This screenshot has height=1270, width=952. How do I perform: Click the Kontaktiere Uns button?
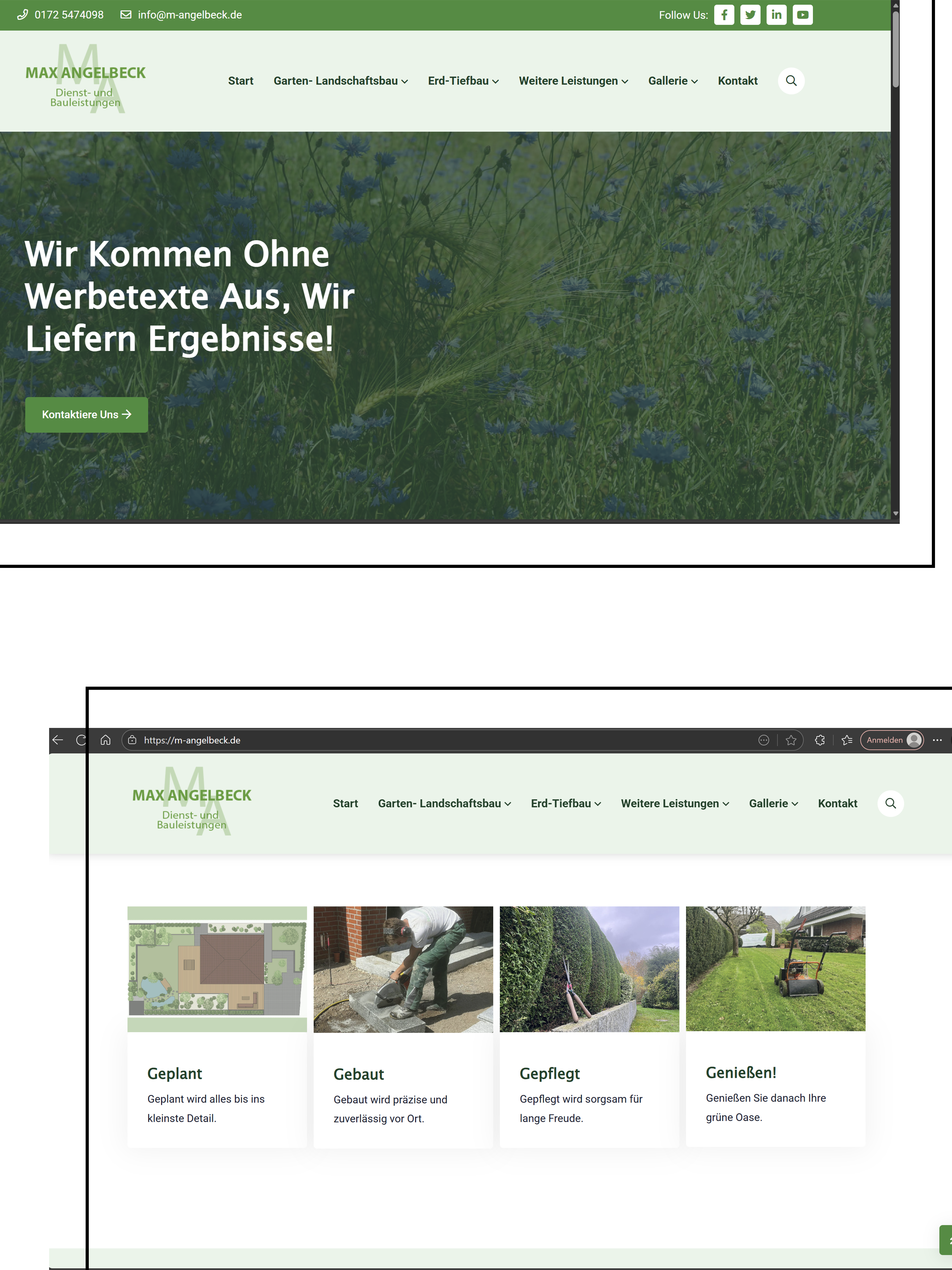(x=87, y=415)
